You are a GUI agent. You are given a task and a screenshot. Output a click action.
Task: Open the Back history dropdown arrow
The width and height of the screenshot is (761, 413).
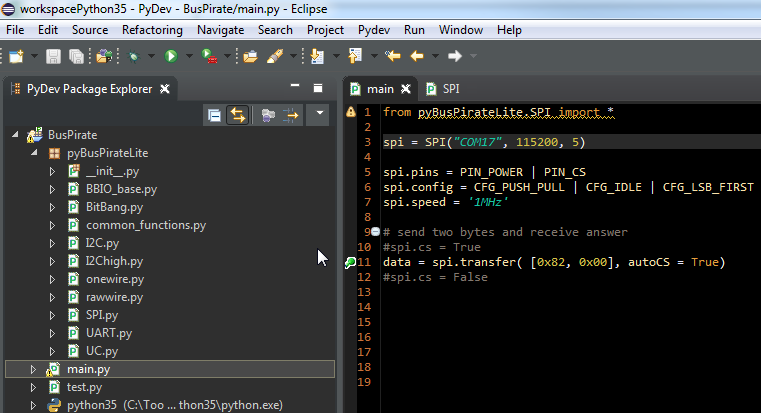(435, 56)
